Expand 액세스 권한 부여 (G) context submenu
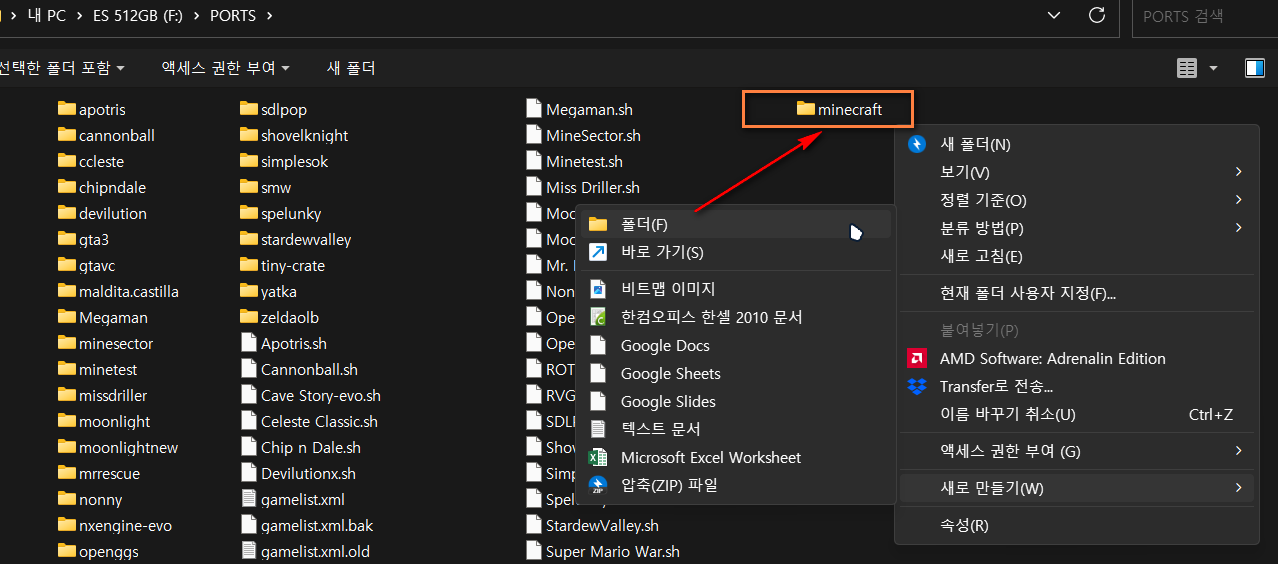Image resolution: width=1278 pixels, height=564 pixels. pyautogui.click(x=1076, y=451)
